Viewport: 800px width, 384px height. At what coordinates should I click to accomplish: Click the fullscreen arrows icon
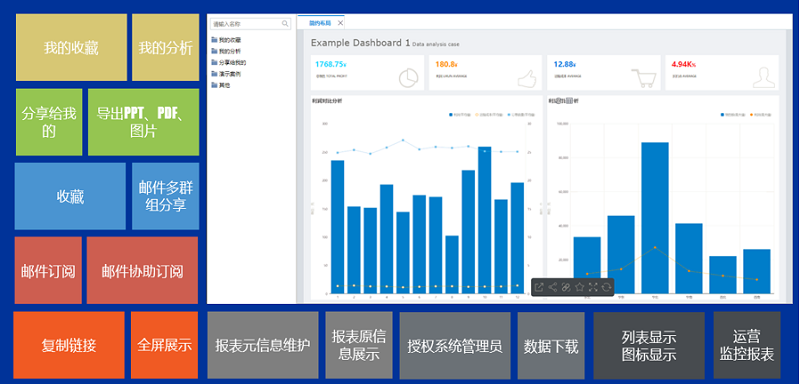point(593,287)
